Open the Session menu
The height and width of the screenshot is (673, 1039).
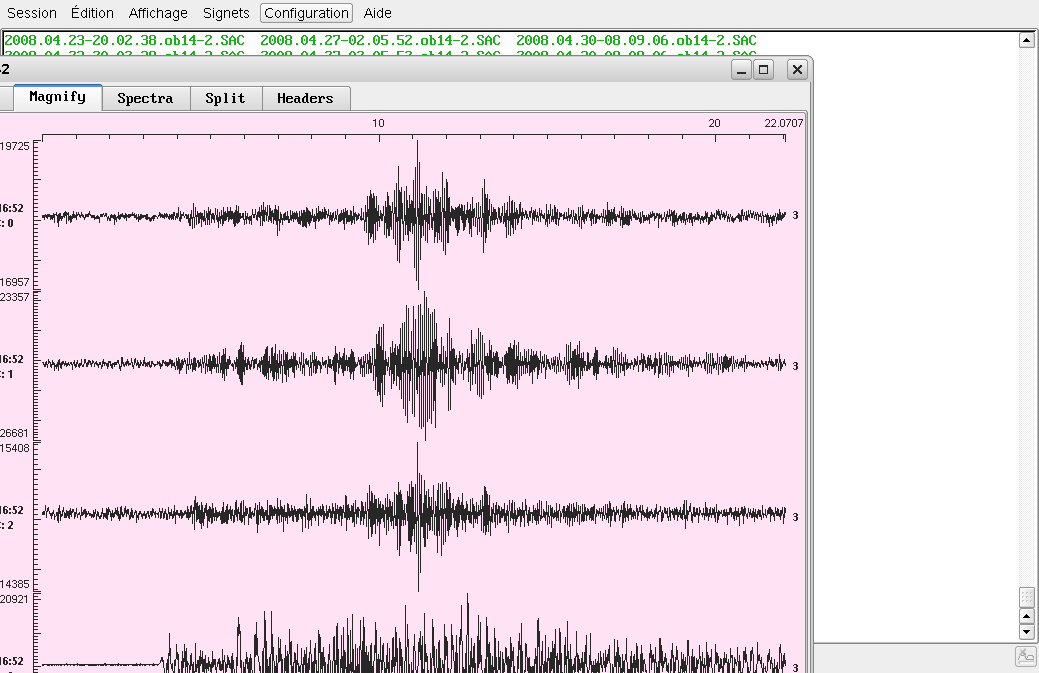pos(32,13)
